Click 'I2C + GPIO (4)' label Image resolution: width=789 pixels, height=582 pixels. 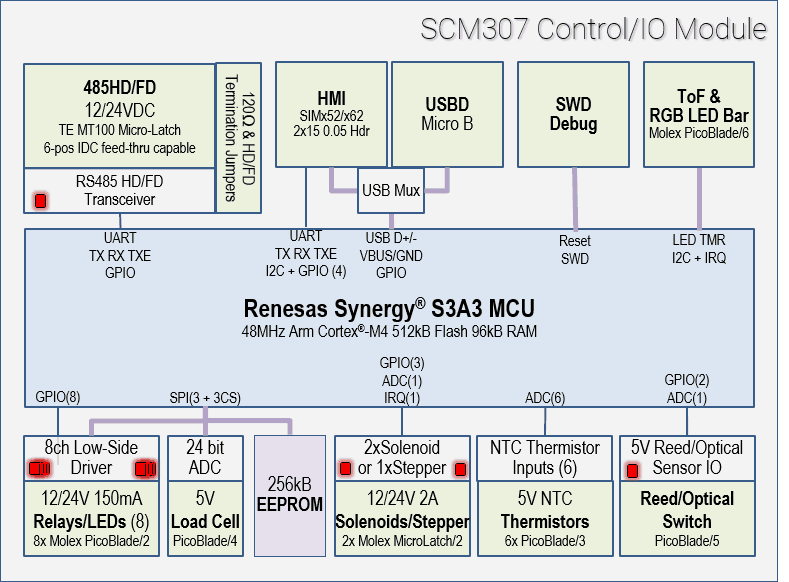point(306,271)
